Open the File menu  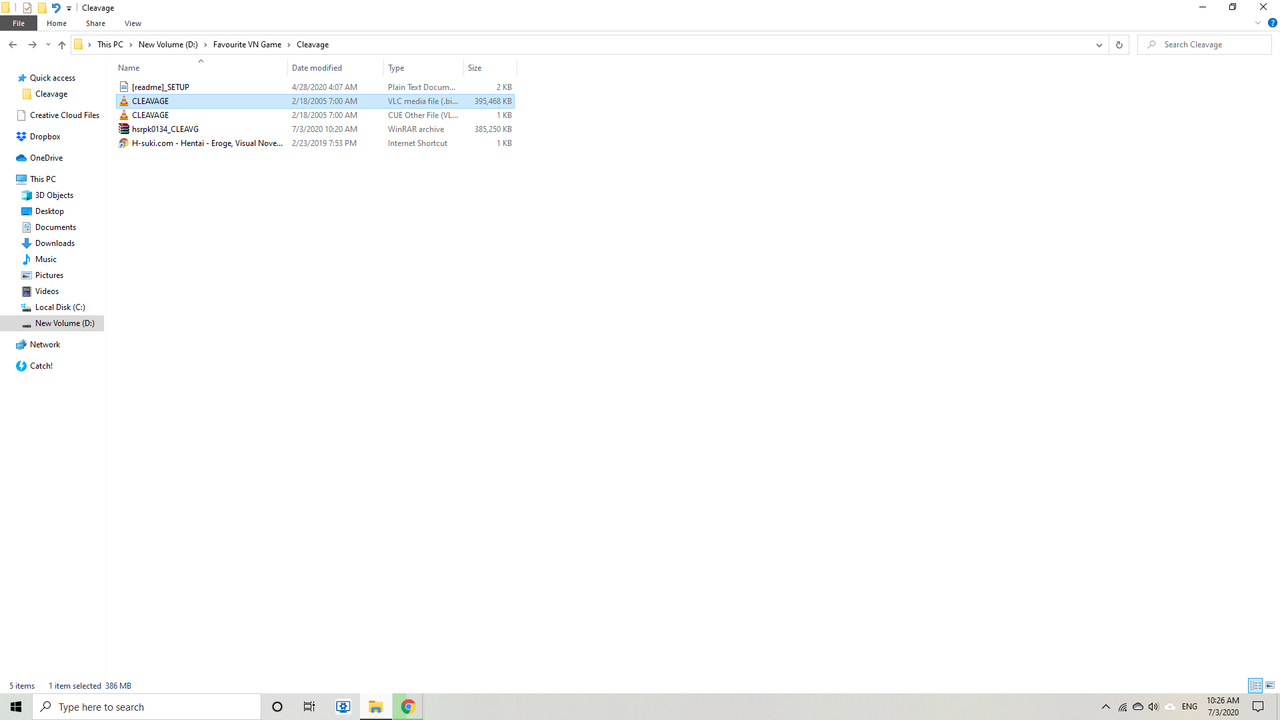18,23
